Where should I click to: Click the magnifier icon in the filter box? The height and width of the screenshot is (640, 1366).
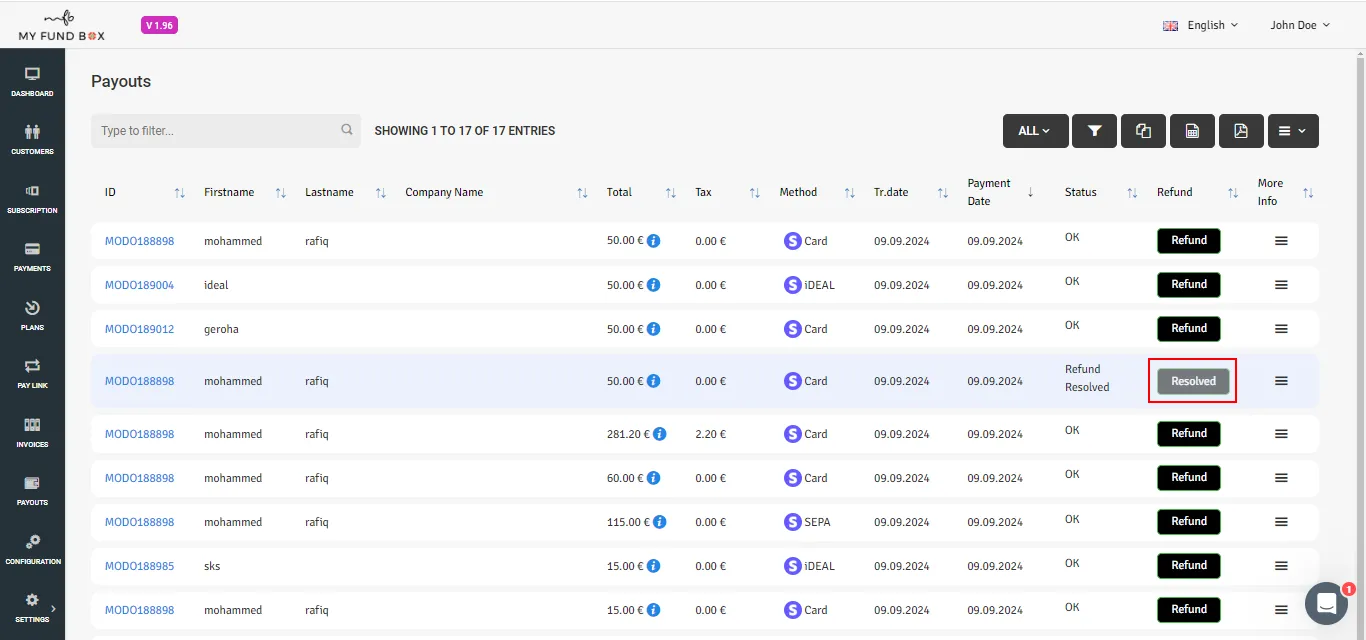[x=347, y=130]
